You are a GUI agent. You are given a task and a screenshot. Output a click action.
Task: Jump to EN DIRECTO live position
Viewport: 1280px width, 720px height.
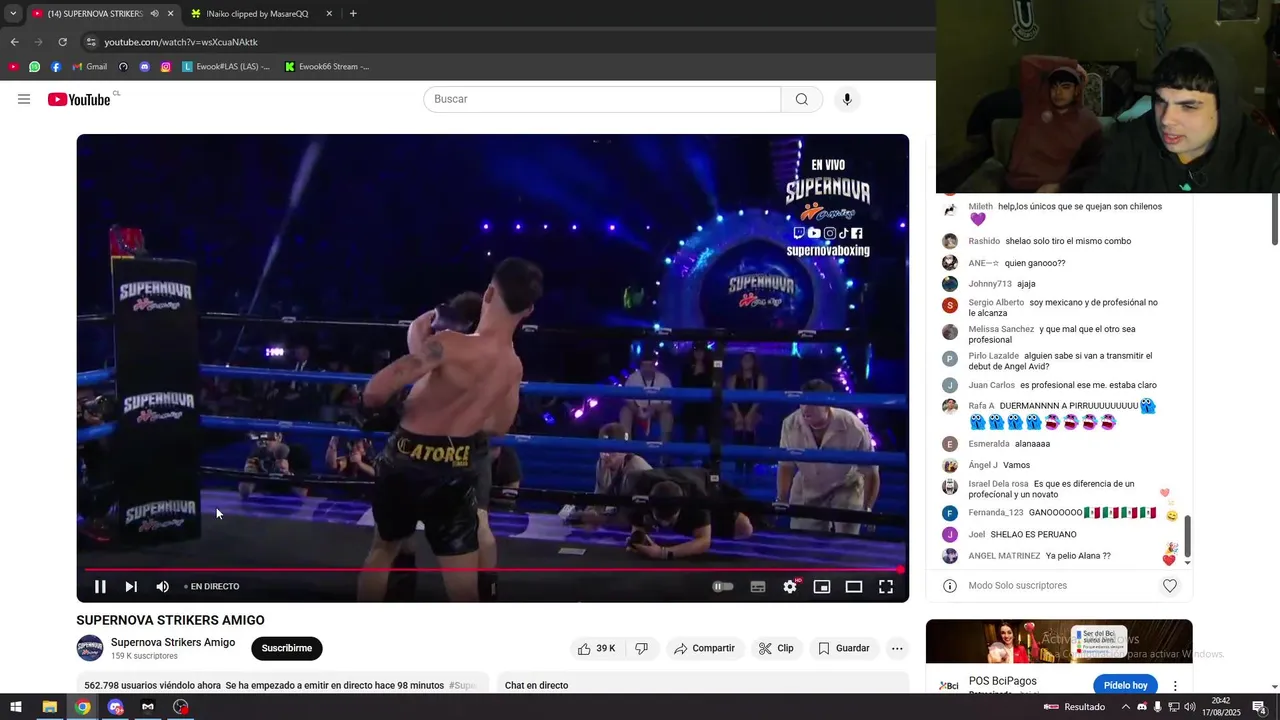(x=214, y=587)
